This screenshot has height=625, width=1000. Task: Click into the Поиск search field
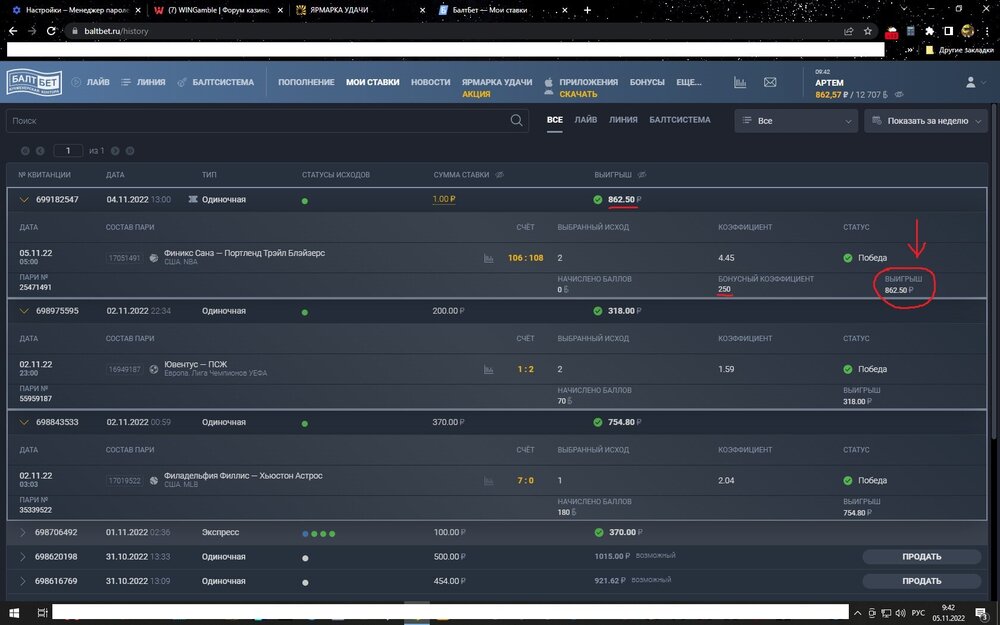pos(250,121)
